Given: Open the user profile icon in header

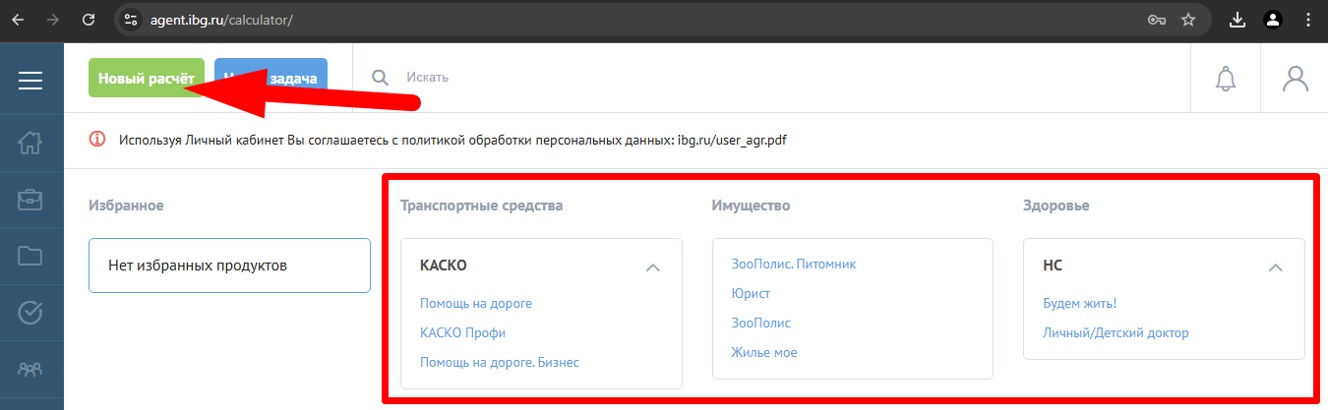Looking at the screenshot, I should pyautogui.click(x=1295, y=79).
